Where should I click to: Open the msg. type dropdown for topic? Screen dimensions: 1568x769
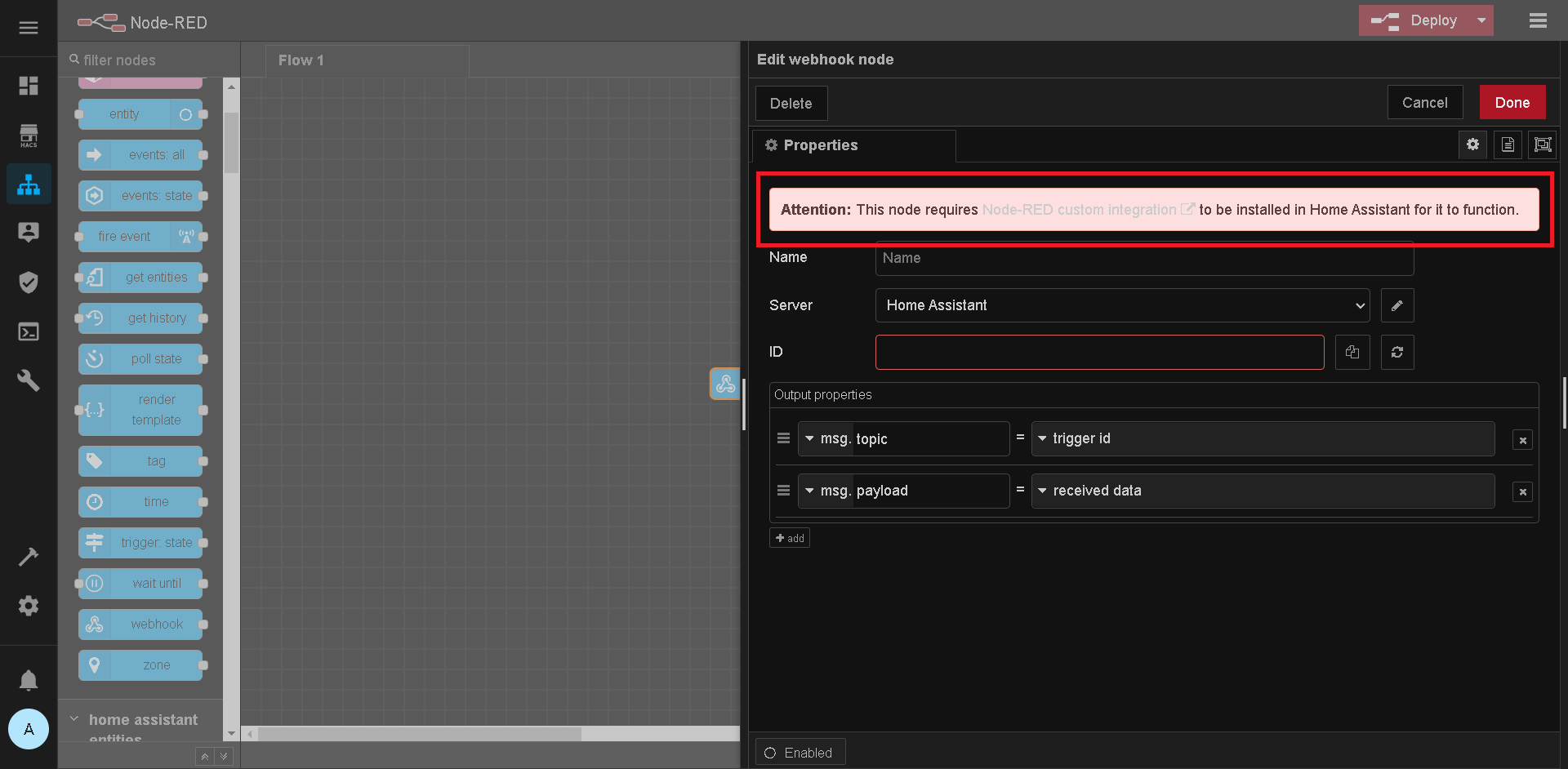coord(824,438)
